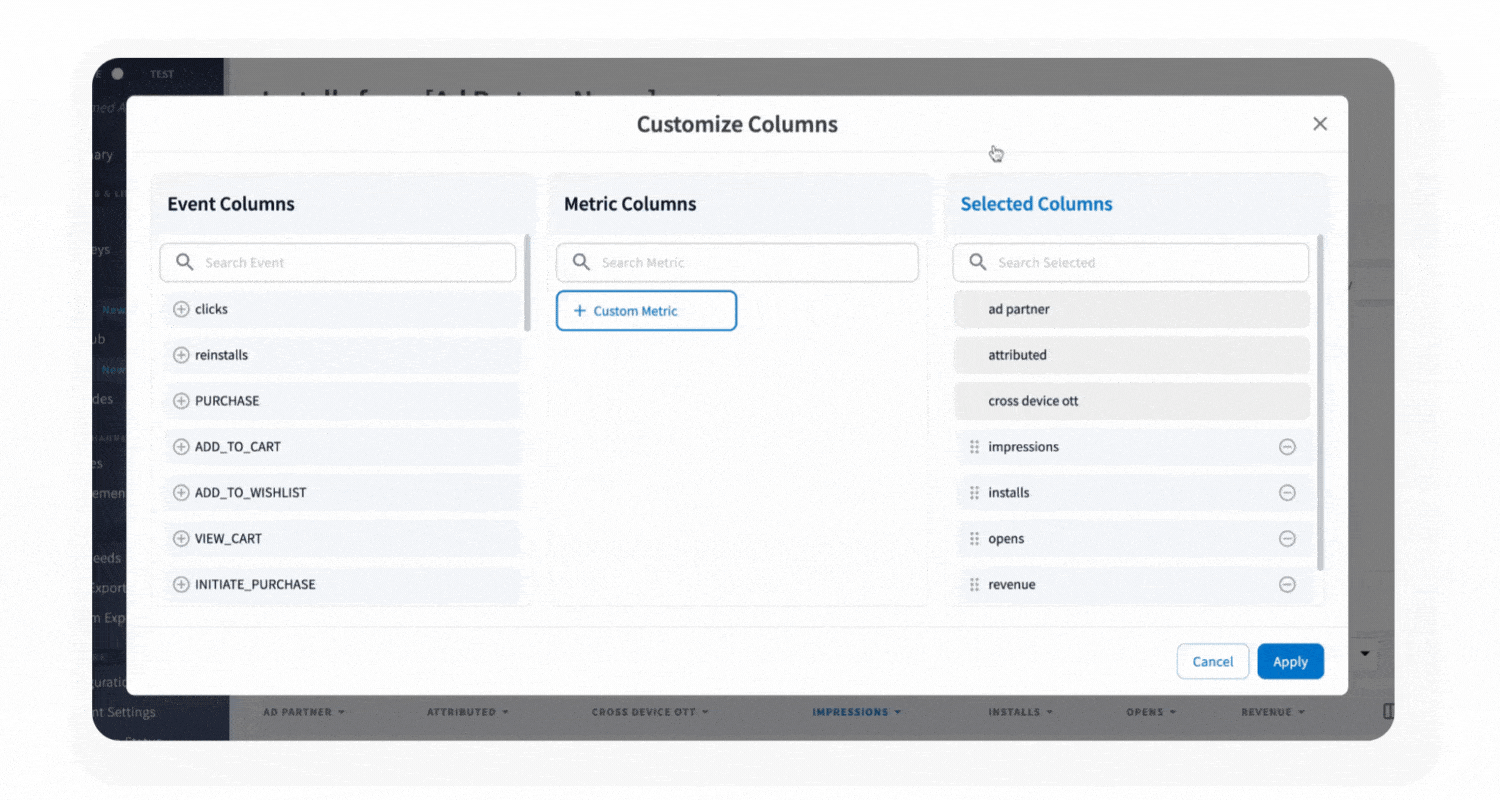Remove revenue from selected columns
This screenshot has height=800, width=1500.
1287,585
